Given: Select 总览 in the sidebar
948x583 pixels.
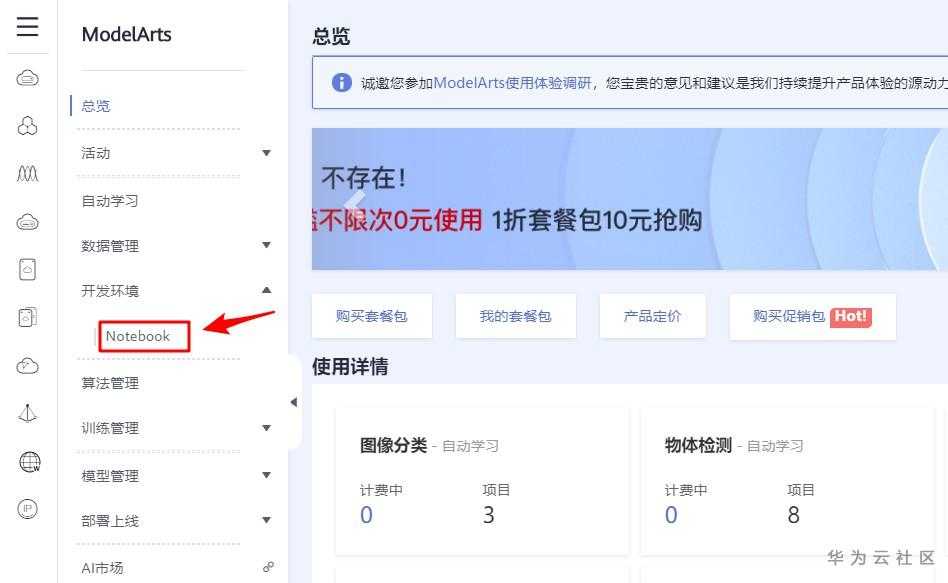Looking at the screenshot, I should (96, 106).
